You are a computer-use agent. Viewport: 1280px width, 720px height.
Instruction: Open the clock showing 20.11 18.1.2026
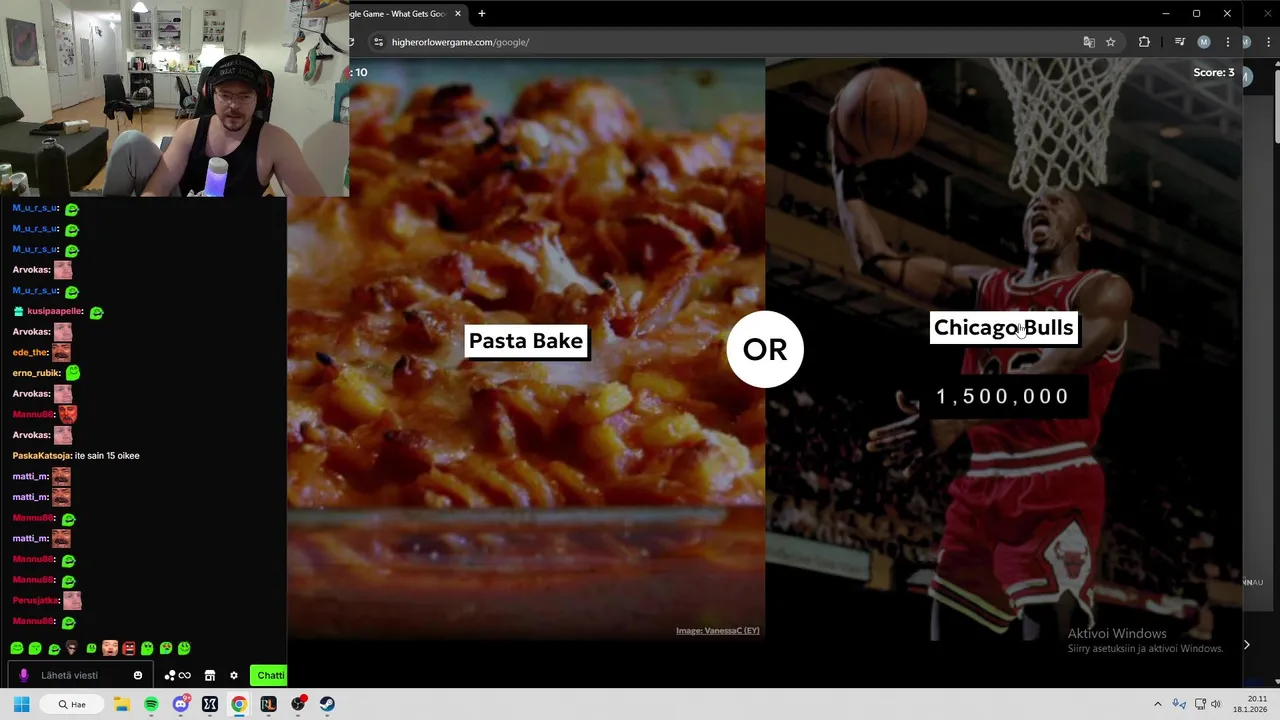[1251, 704]
